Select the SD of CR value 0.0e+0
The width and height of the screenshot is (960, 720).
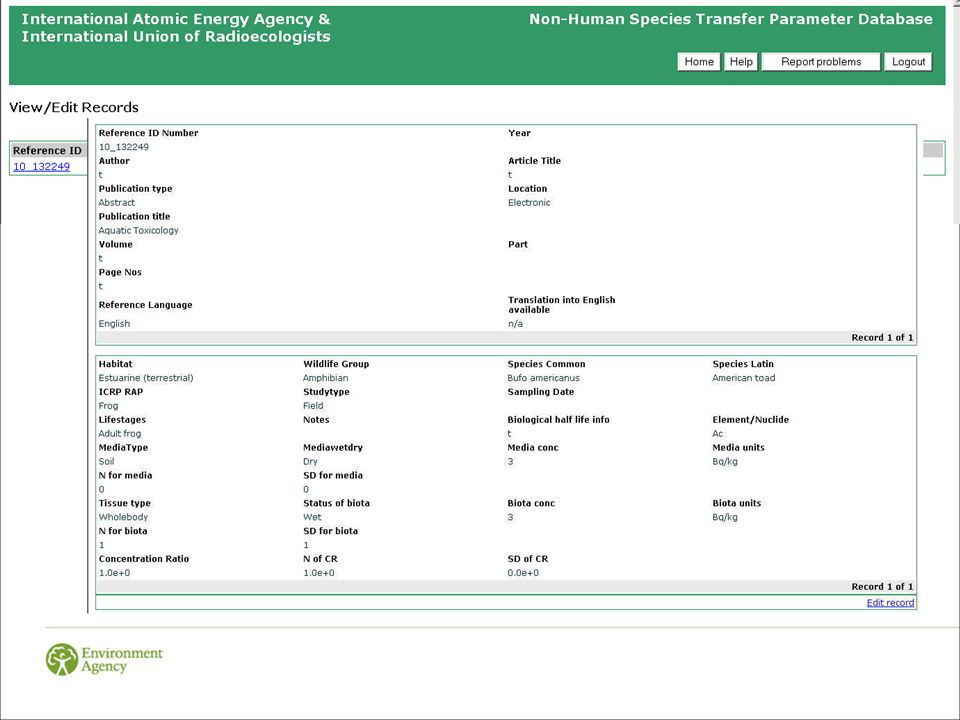pyautogui.click(x=523, y=573)
